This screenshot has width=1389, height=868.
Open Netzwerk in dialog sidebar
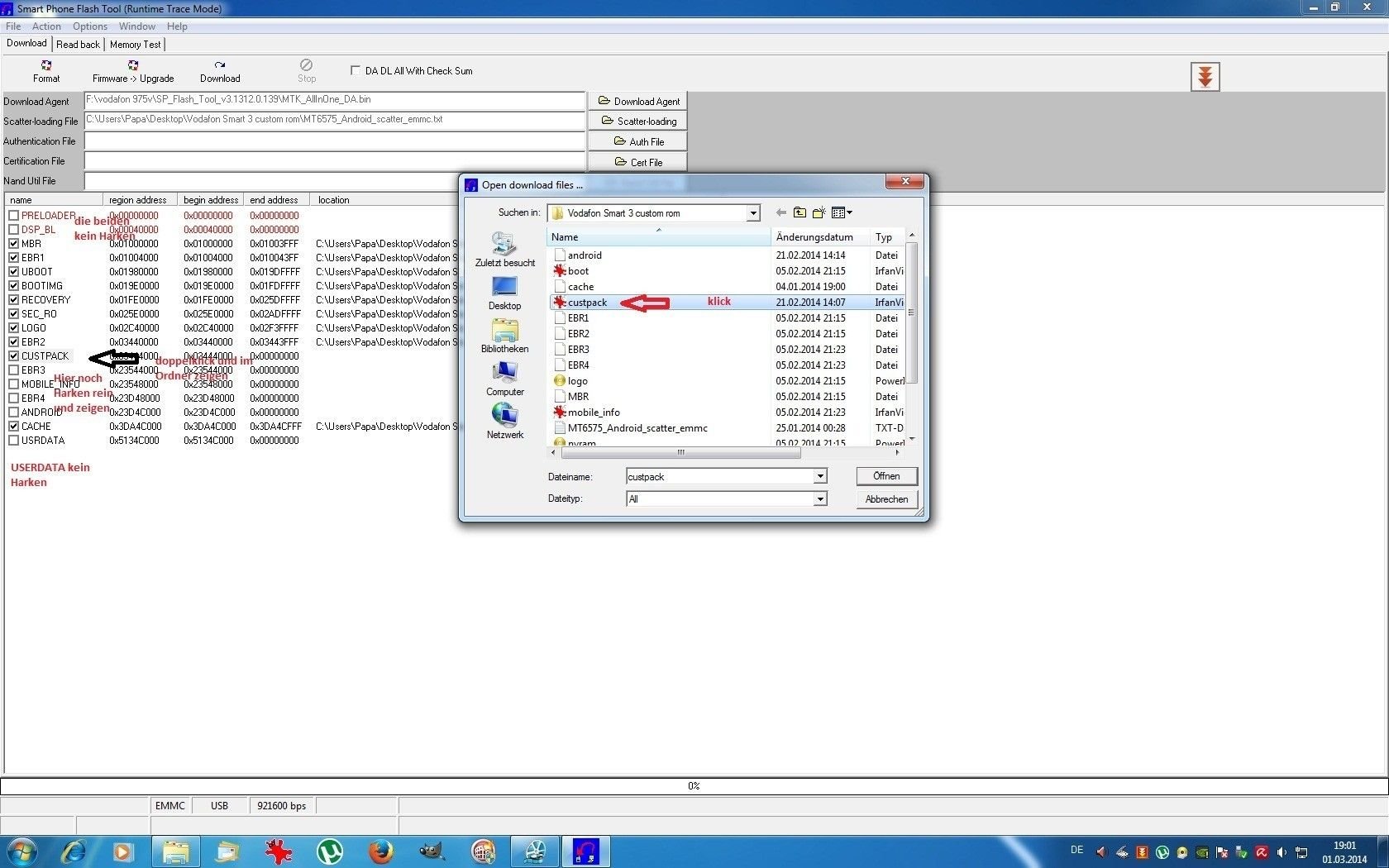click(504, 422)
